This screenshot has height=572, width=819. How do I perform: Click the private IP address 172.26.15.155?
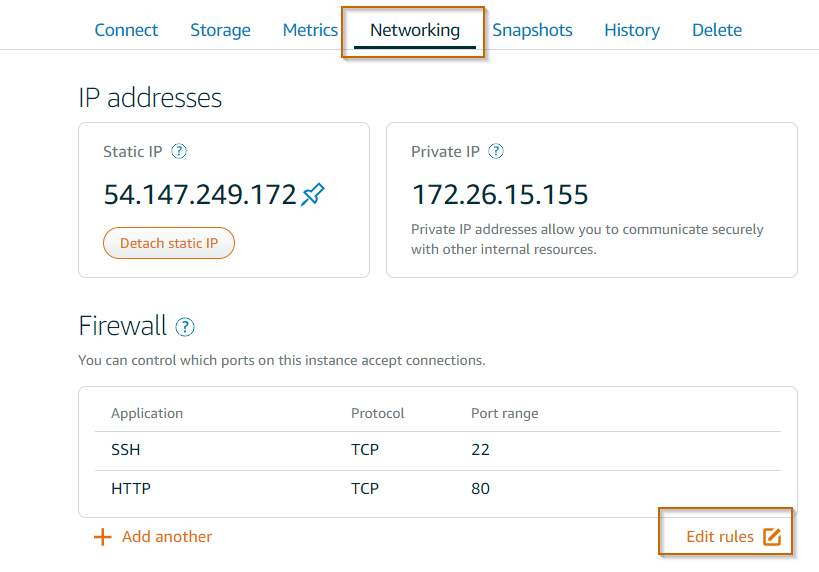(500, 195)
